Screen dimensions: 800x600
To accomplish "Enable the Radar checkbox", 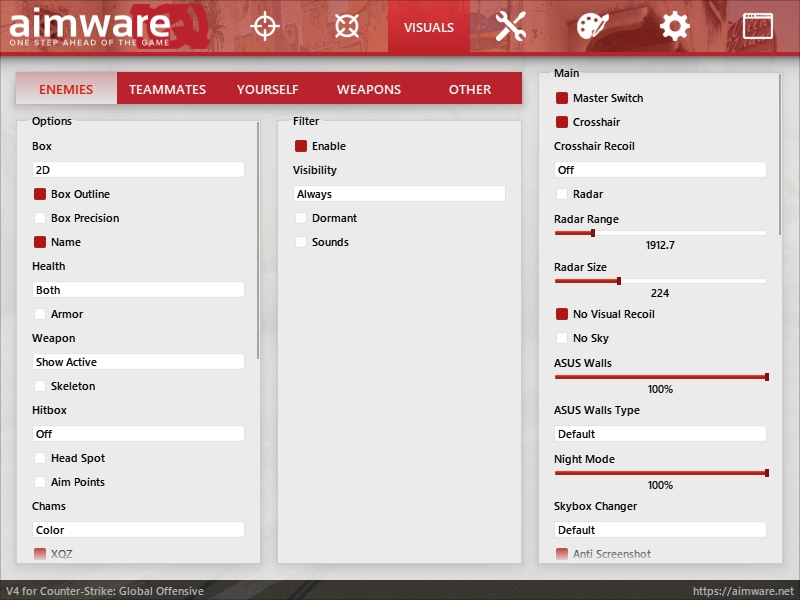I will pyautogui.click(x=562, y=194).
